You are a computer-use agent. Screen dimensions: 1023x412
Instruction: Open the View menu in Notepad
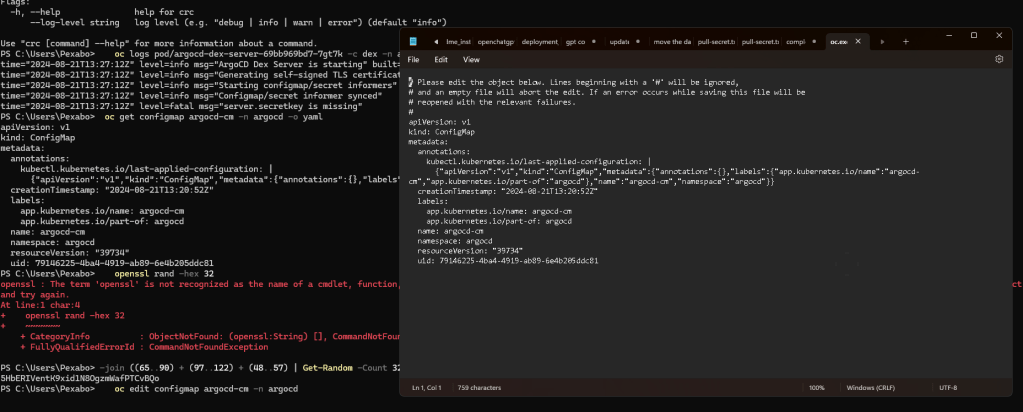pyautogui.click(x=471, y=59)
